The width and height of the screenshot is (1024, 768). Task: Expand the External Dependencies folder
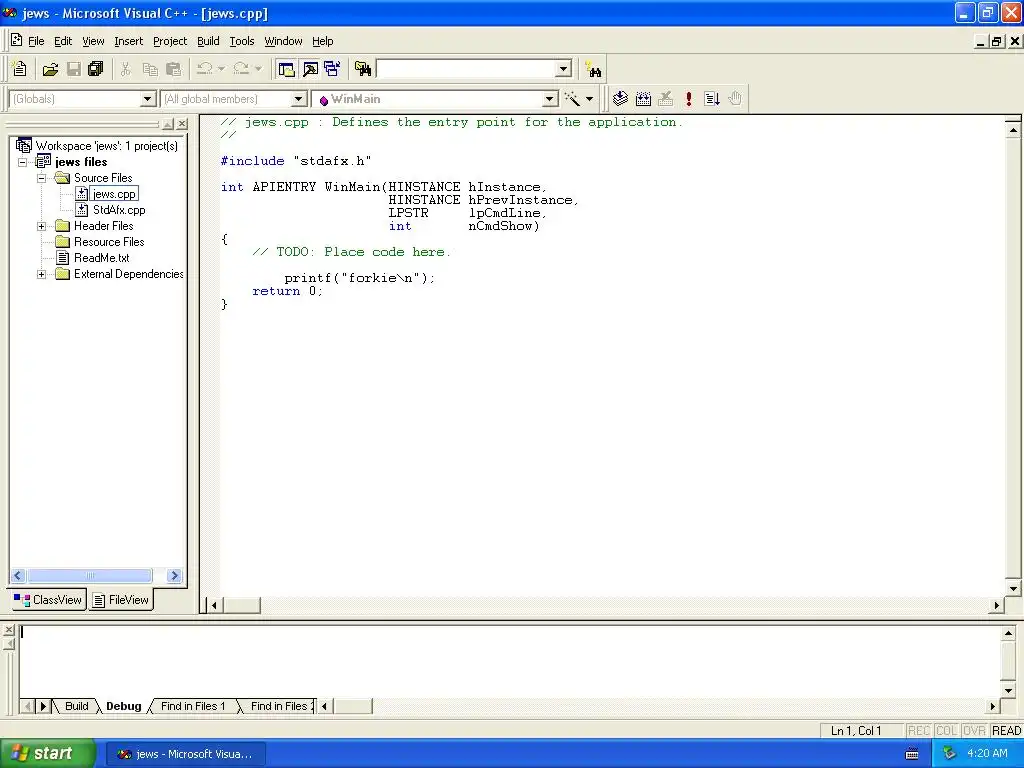click(41, 274)
